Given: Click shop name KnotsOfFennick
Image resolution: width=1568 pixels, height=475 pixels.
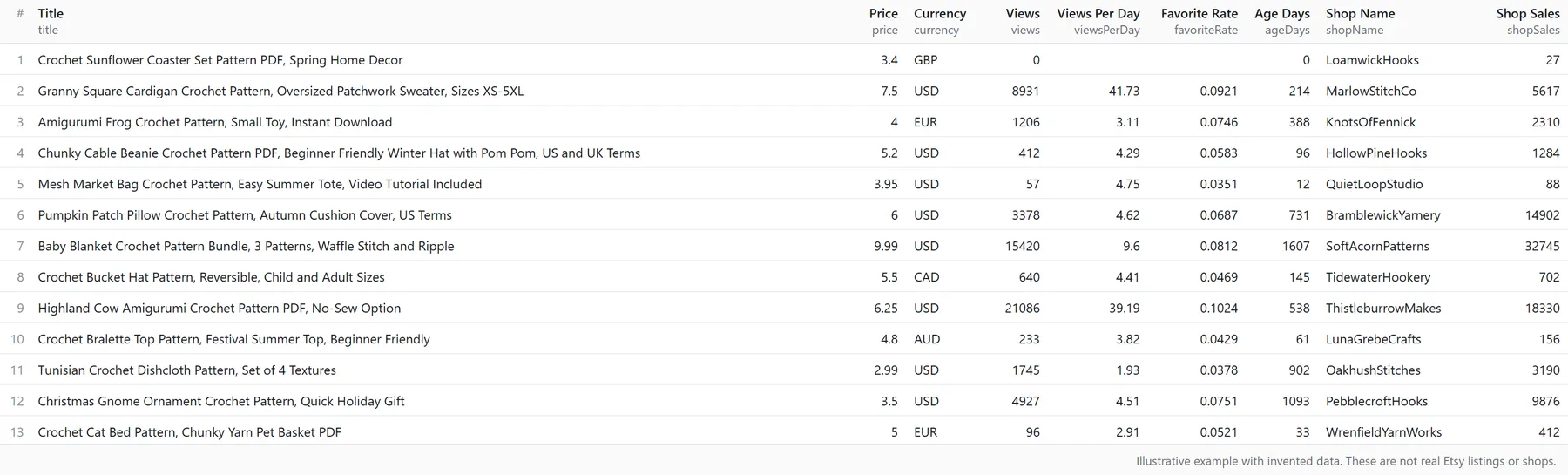Looking at the screenshot, I should [1370, 122].
